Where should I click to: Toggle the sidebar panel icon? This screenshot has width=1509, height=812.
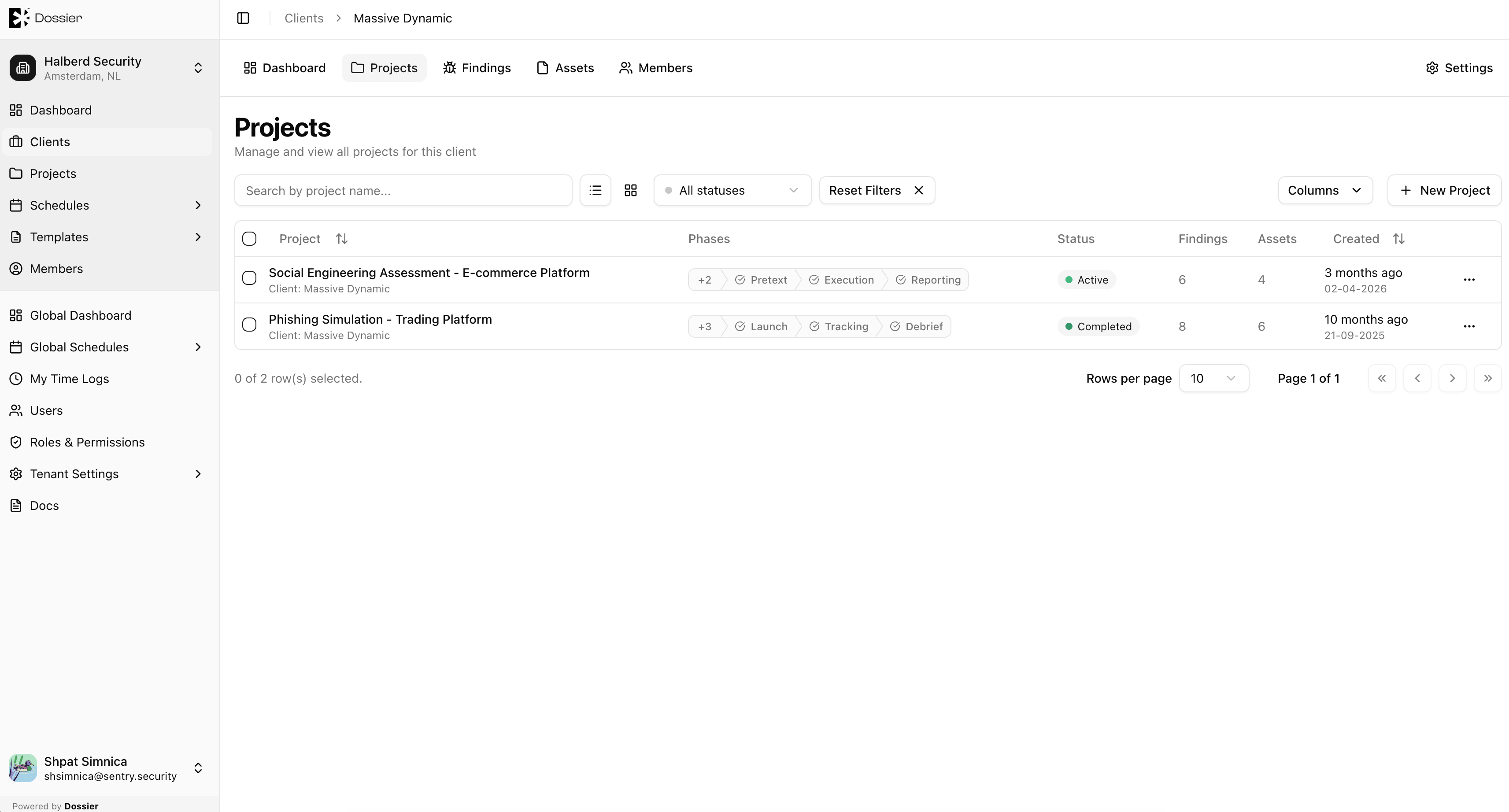(x=243, y=18)
